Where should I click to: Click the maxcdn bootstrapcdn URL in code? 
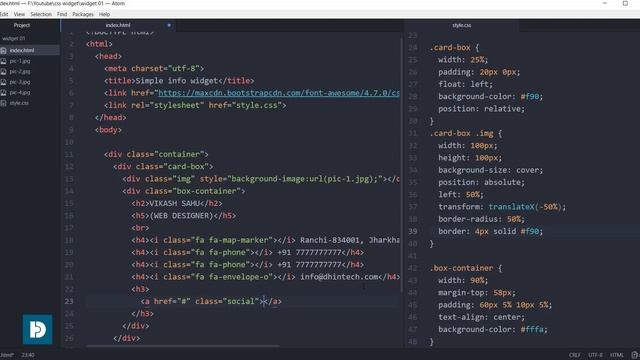point(279,93)
